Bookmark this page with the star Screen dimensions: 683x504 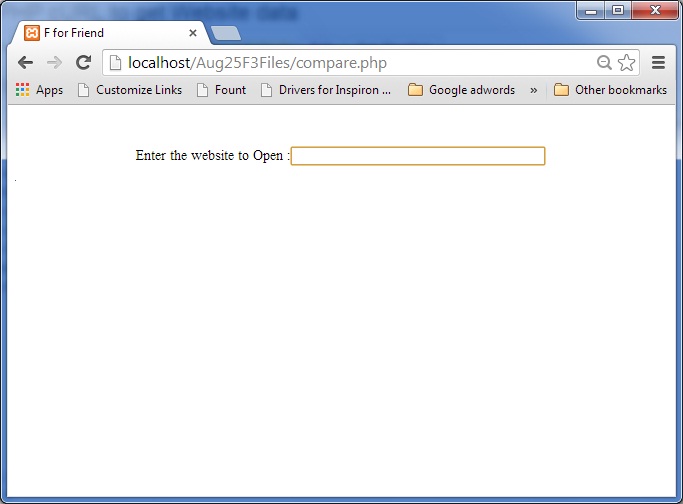point(626,63)
